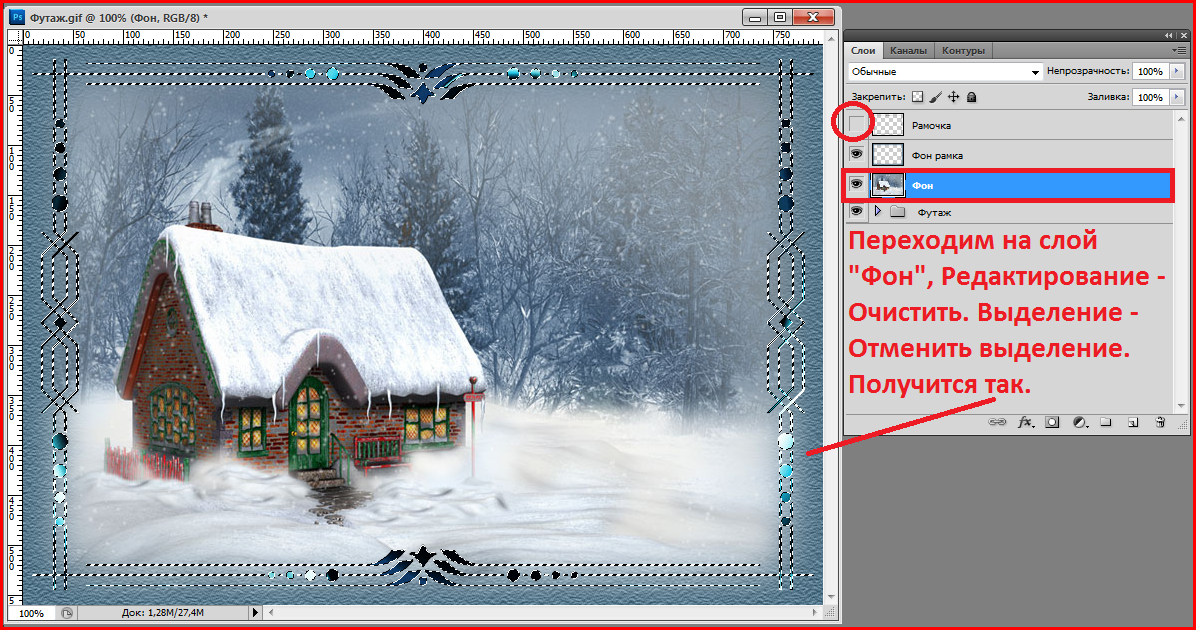Image resolution: width=1196 pixels, height=630 pixels.
Task: Click the document vertical scrollbar down arrow
Action: pyautogui.click(x=831, y=597)
